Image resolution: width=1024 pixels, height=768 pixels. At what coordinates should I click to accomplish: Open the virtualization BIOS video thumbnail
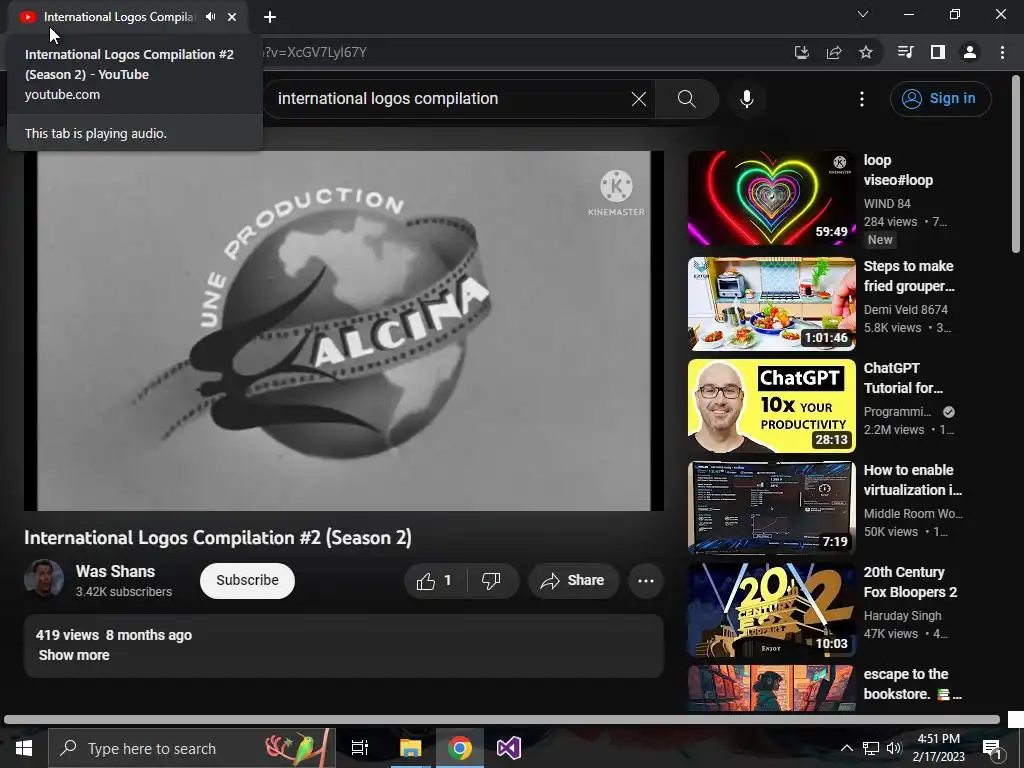[x=771, y=507]
